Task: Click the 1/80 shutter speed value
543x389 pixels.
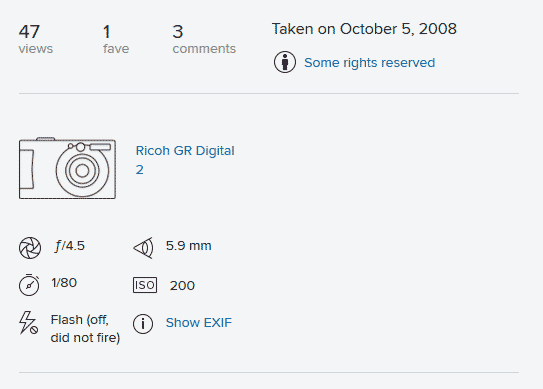Action: pos(64,283)
